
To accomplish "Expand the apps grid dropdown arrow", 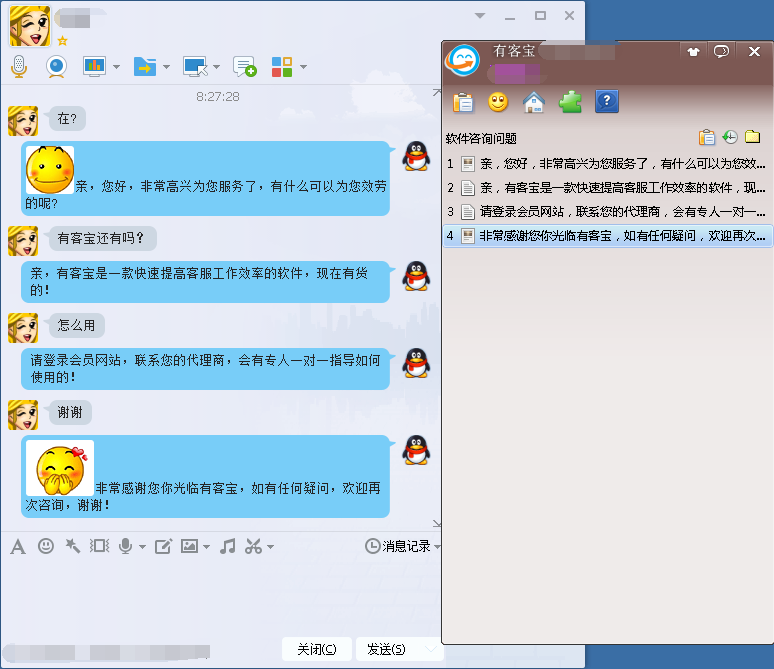I will tap(304, 67).
